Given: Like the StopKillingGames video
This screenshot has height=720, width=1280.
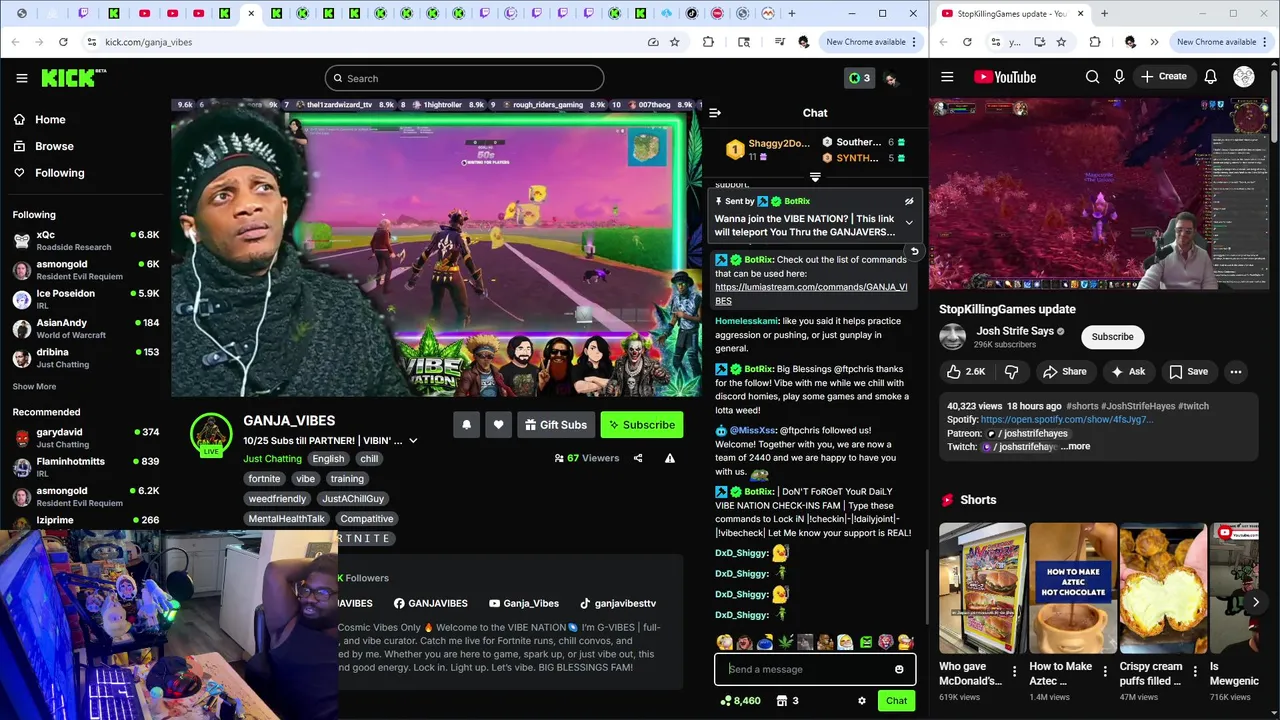Looking at the screenshot, I should (966, 372).
